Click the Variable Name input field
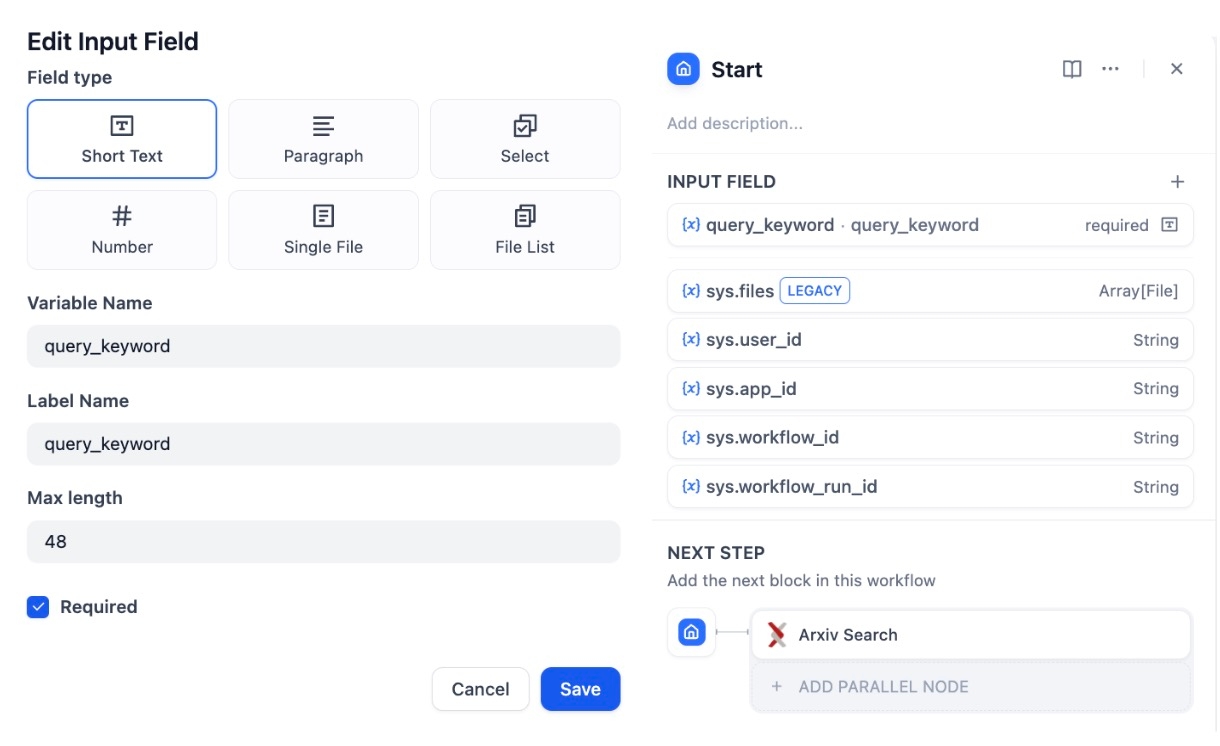Viewport: 1220px width, 746px height. 323,346
